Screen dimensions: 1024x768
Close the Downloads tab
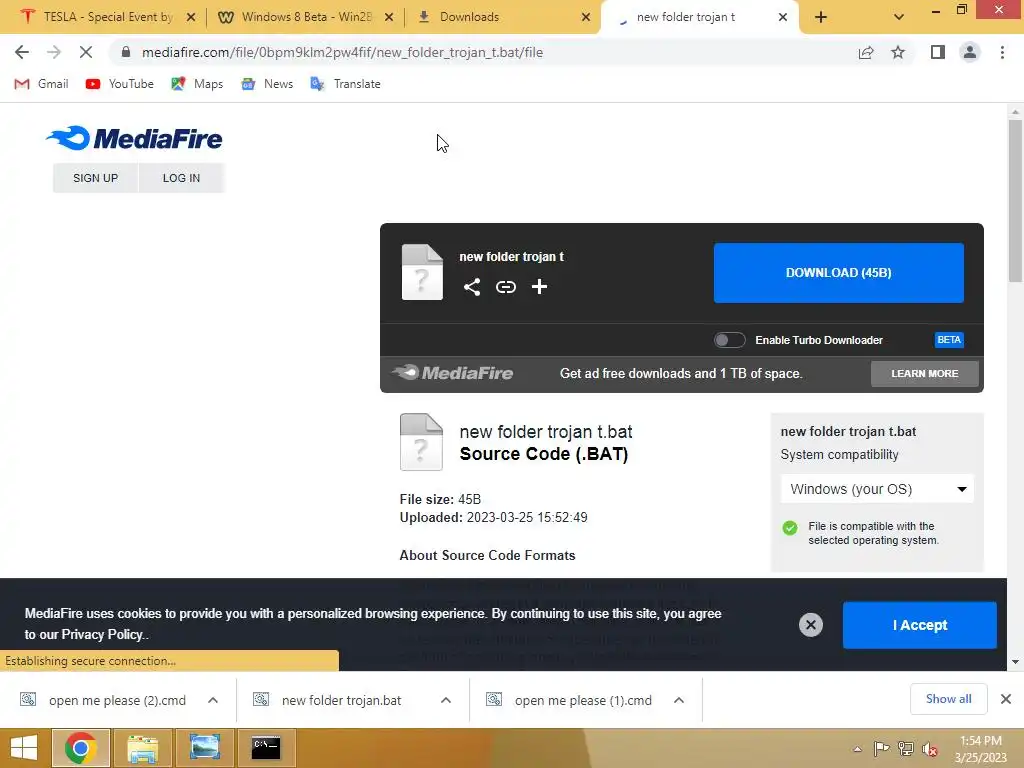(586, 17)
